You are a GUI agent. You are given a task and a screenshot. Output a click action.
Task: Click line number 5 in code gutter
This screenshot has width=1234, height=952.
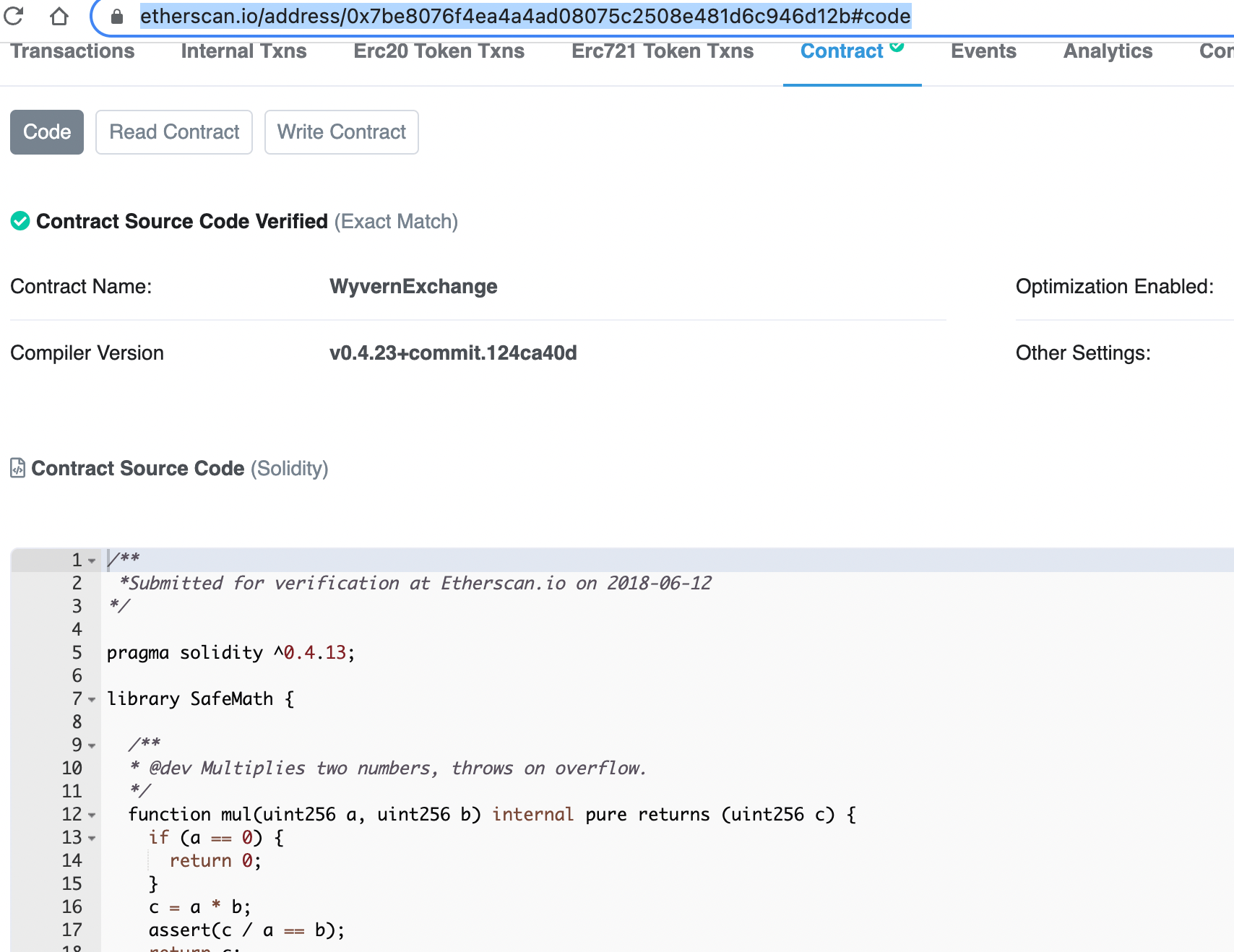click(x=77, y=653)
